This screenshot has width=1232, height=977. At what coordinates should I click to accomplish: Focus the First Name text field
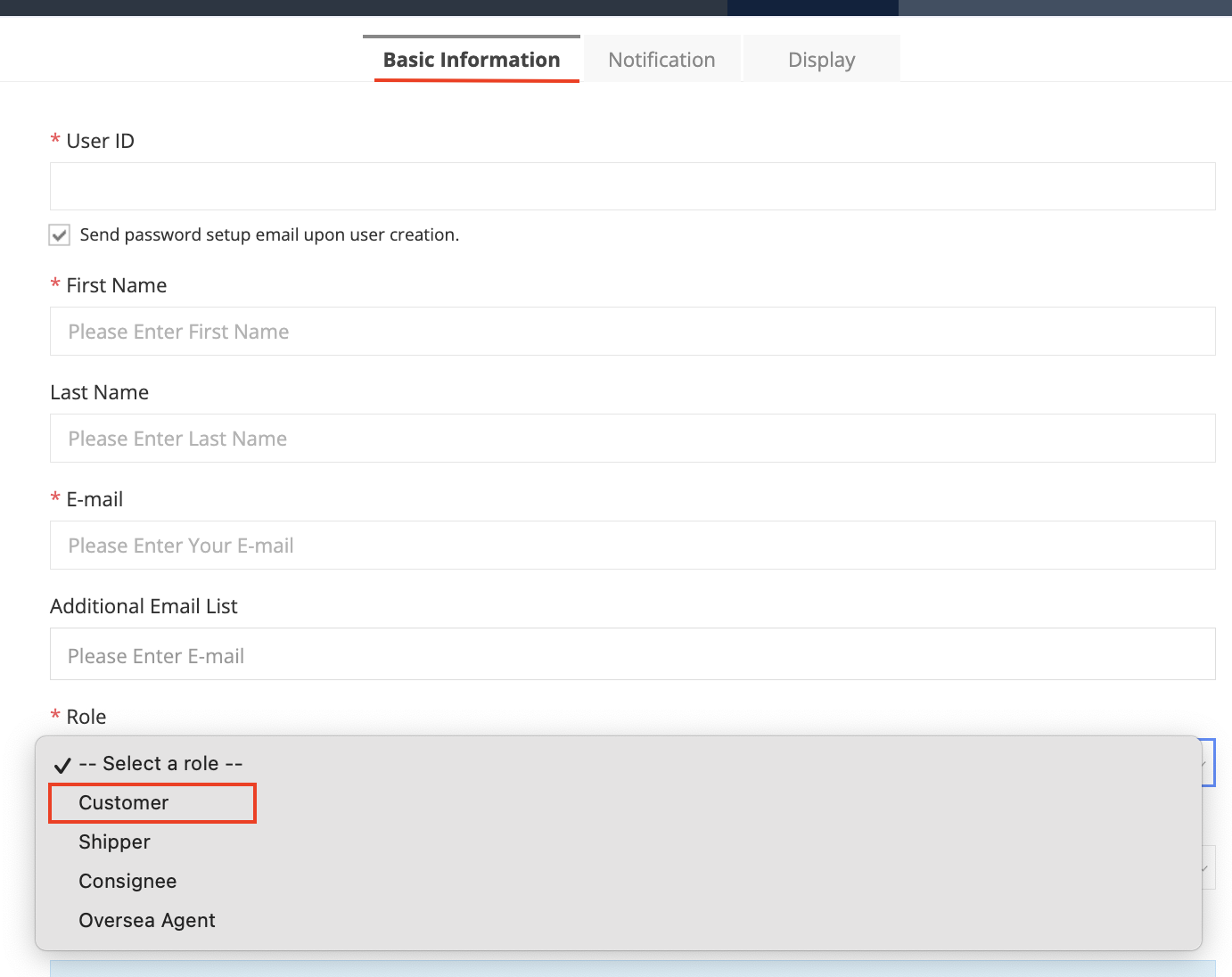coord(632,332)
